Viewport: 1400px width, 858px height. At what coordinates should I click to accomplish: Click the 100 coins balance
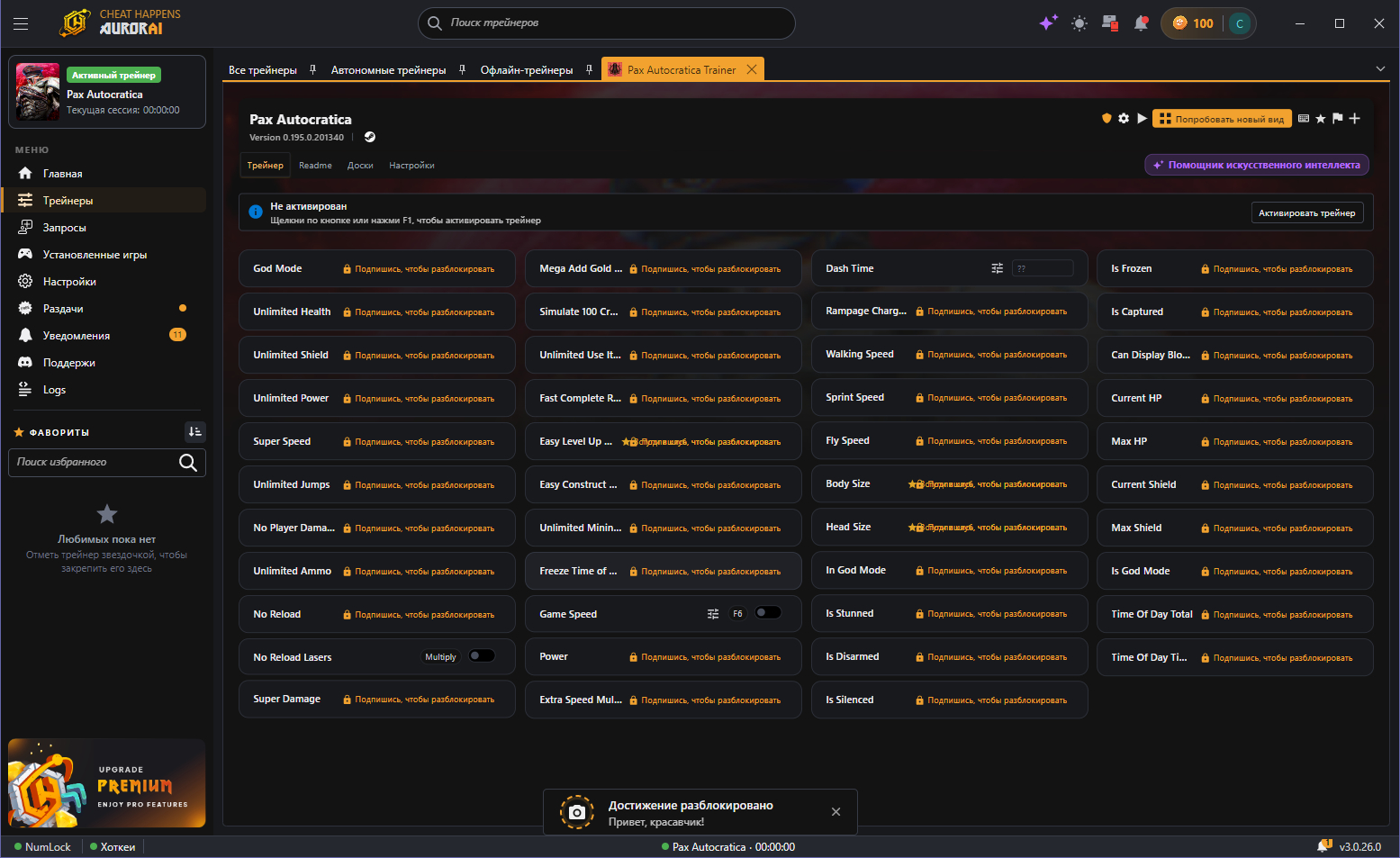pos(1193,23)
